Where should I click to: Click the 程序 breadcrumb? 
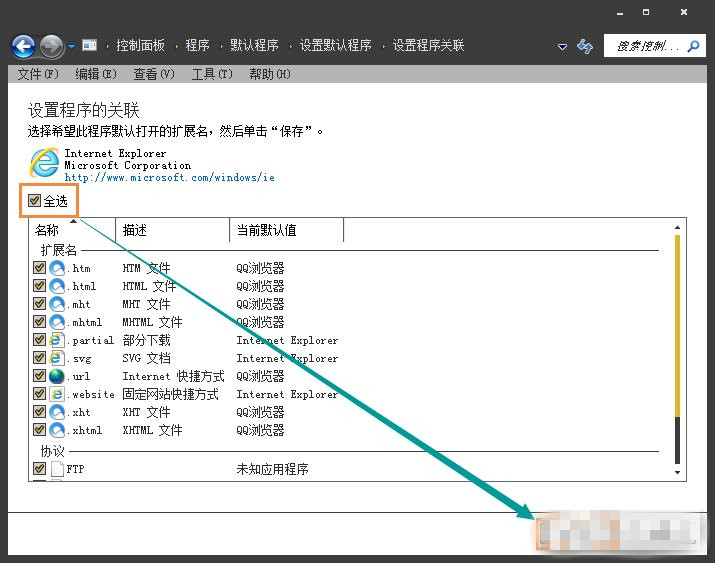click(x=197, y=45)
